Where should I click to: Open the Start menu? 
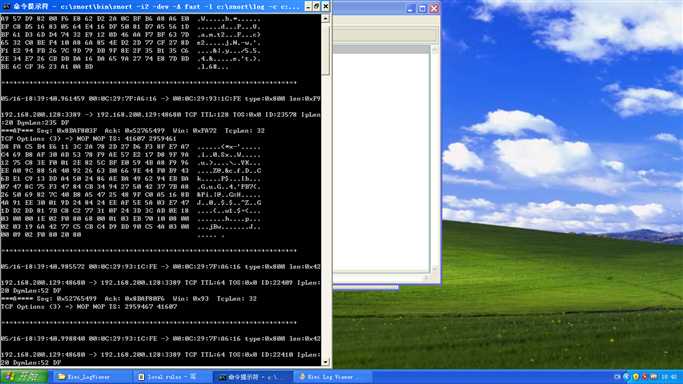(x=24, y=377)
